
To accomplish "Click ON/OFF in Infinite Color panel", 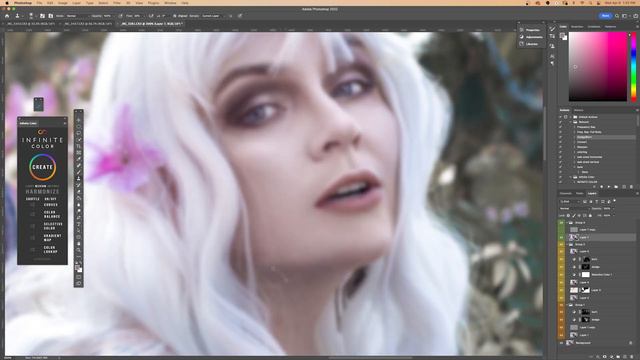I will tap(50, 199).
